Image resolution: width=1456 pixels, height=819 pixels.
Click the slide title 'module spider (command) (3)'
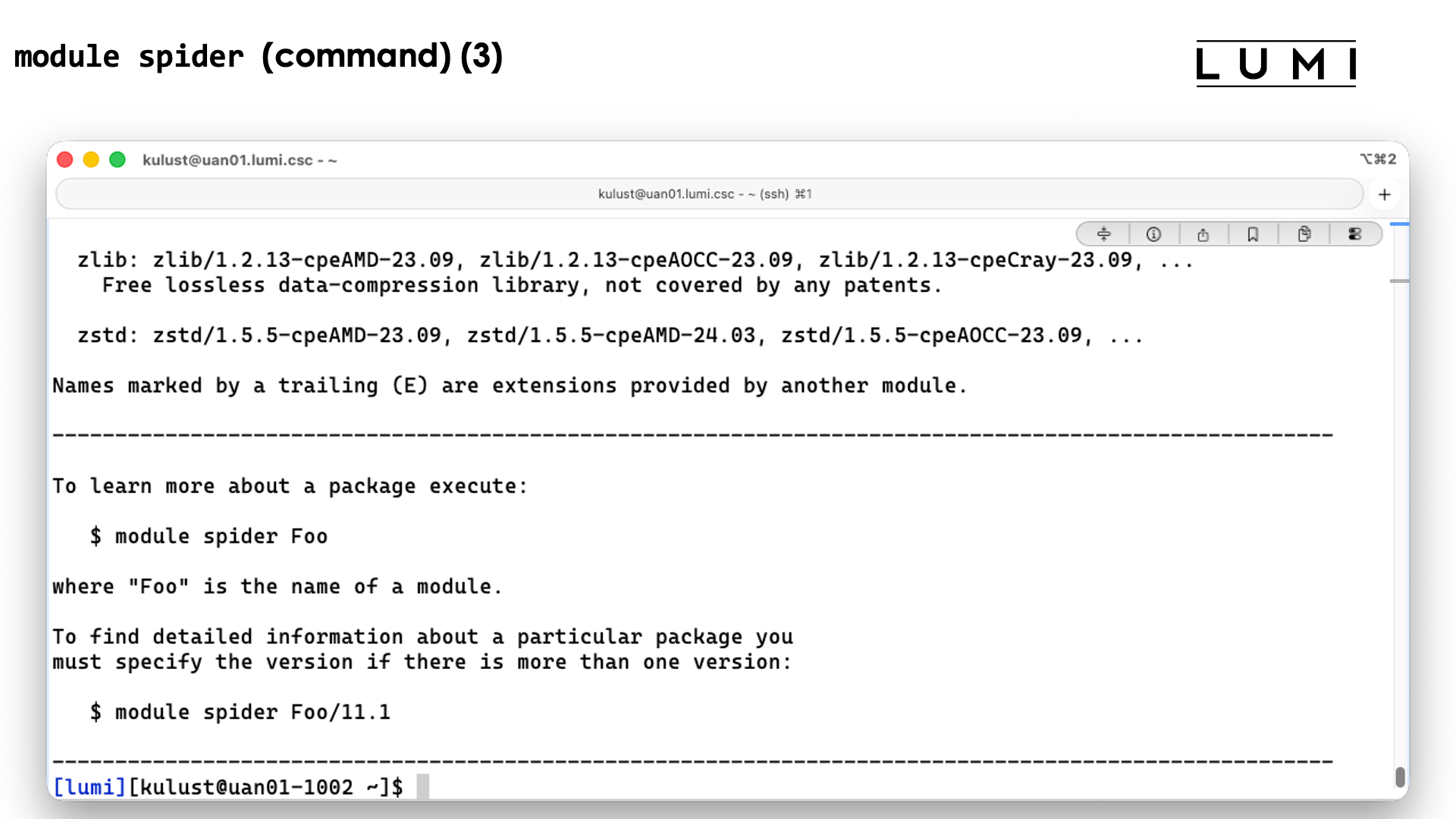coord(259,57)
